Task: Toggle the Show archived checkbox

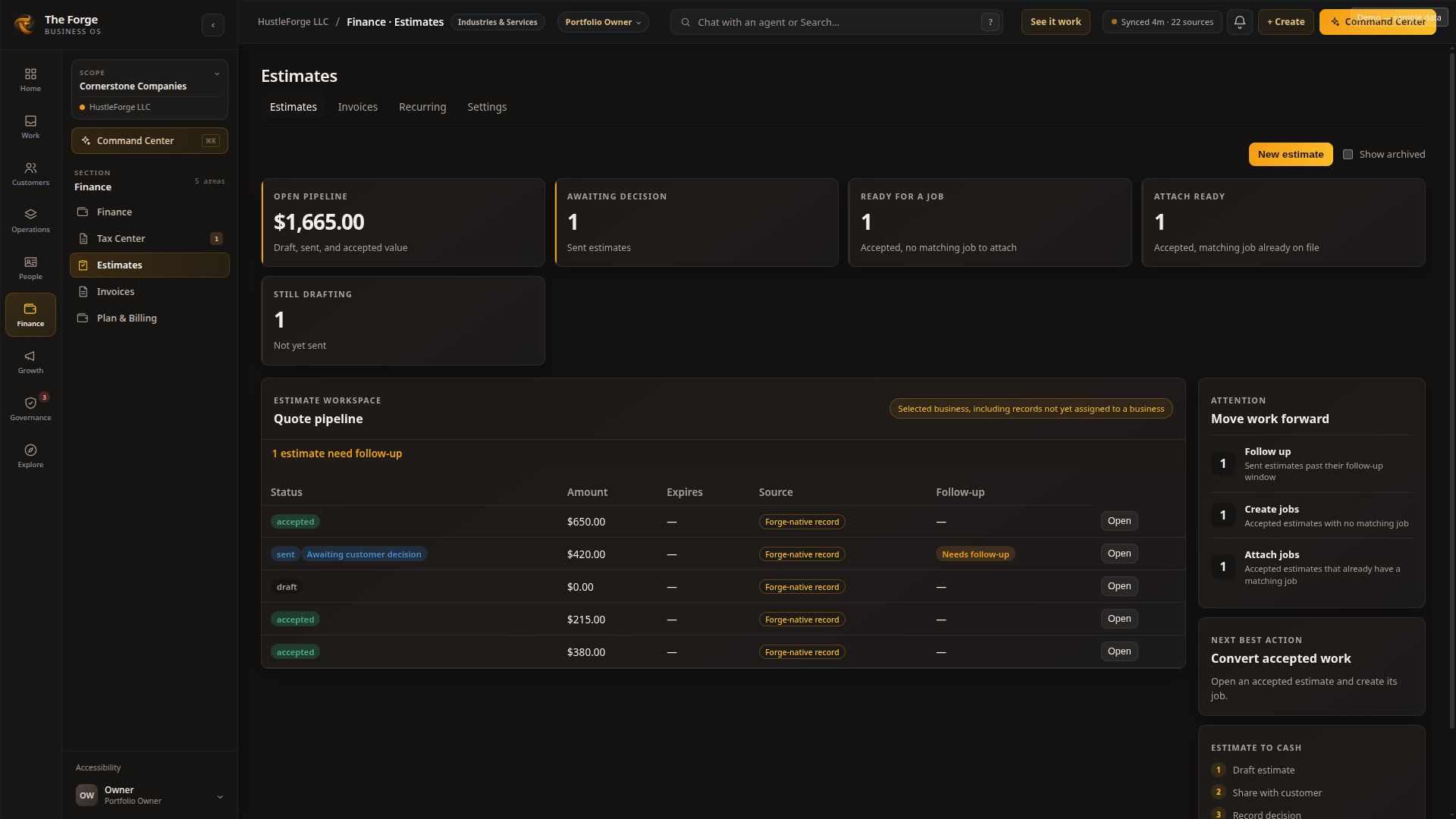Action: [x=1348, y=154]
